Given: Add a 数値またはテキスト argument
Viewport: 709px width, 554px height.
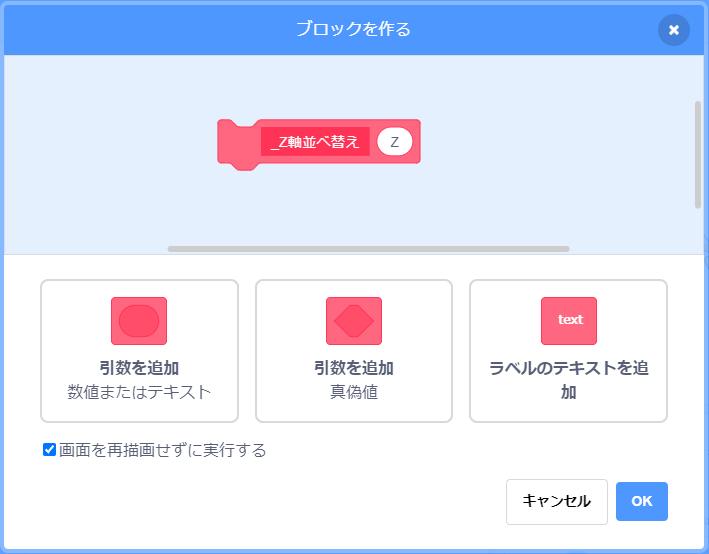Looking at the screenshot, I should [x=139, y=351].
